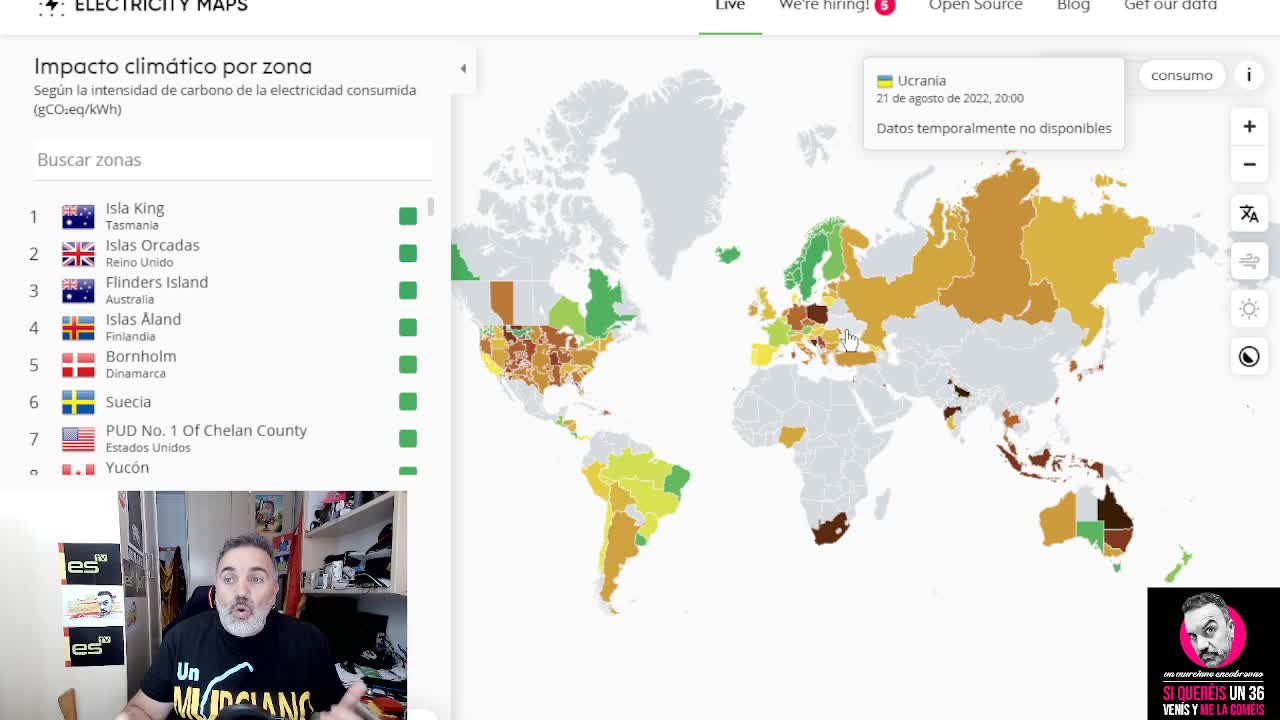Click Iceland on the map

pyautogui.click(x=728, y=255)
